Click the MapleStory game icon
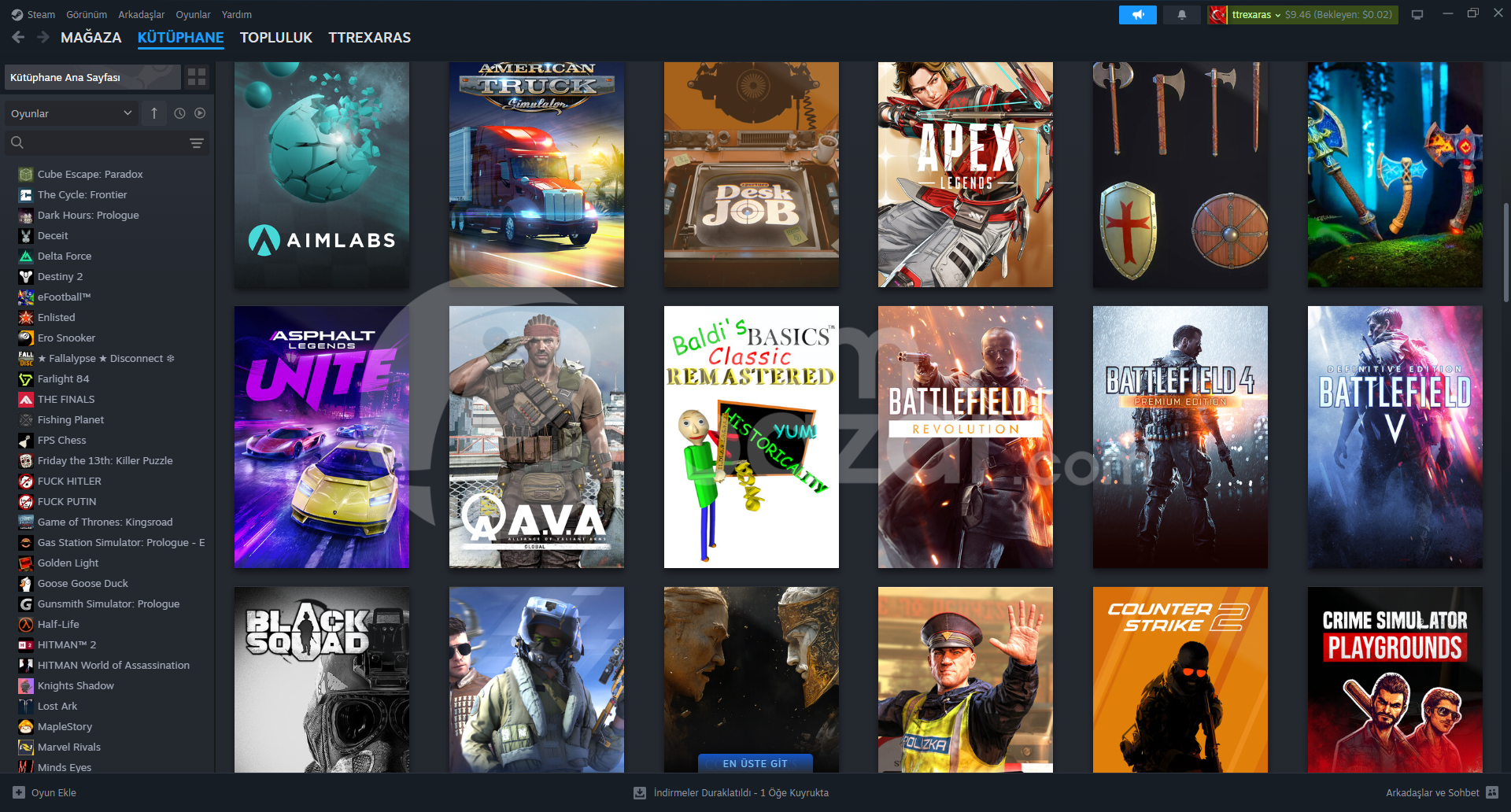Screen dimensions: 1511x812 tap(26, 726)
